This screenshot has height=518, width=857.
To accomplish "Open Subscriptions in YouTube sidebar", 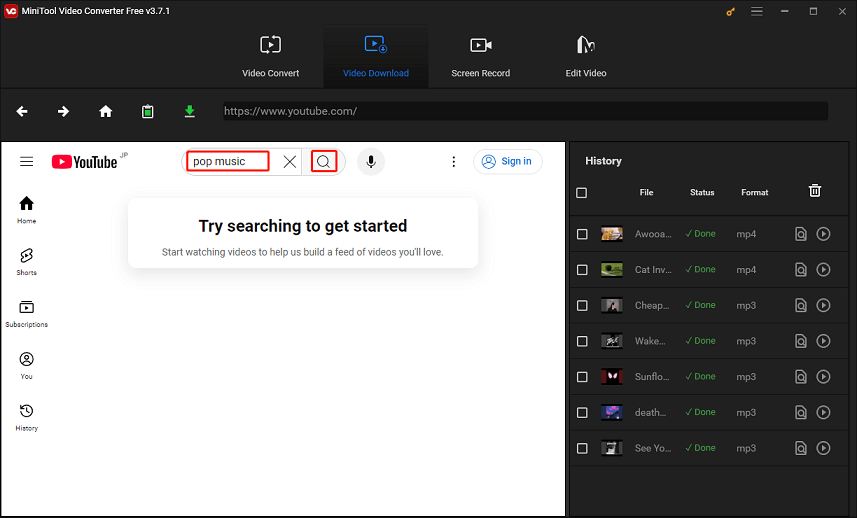I will pos(27,314).
